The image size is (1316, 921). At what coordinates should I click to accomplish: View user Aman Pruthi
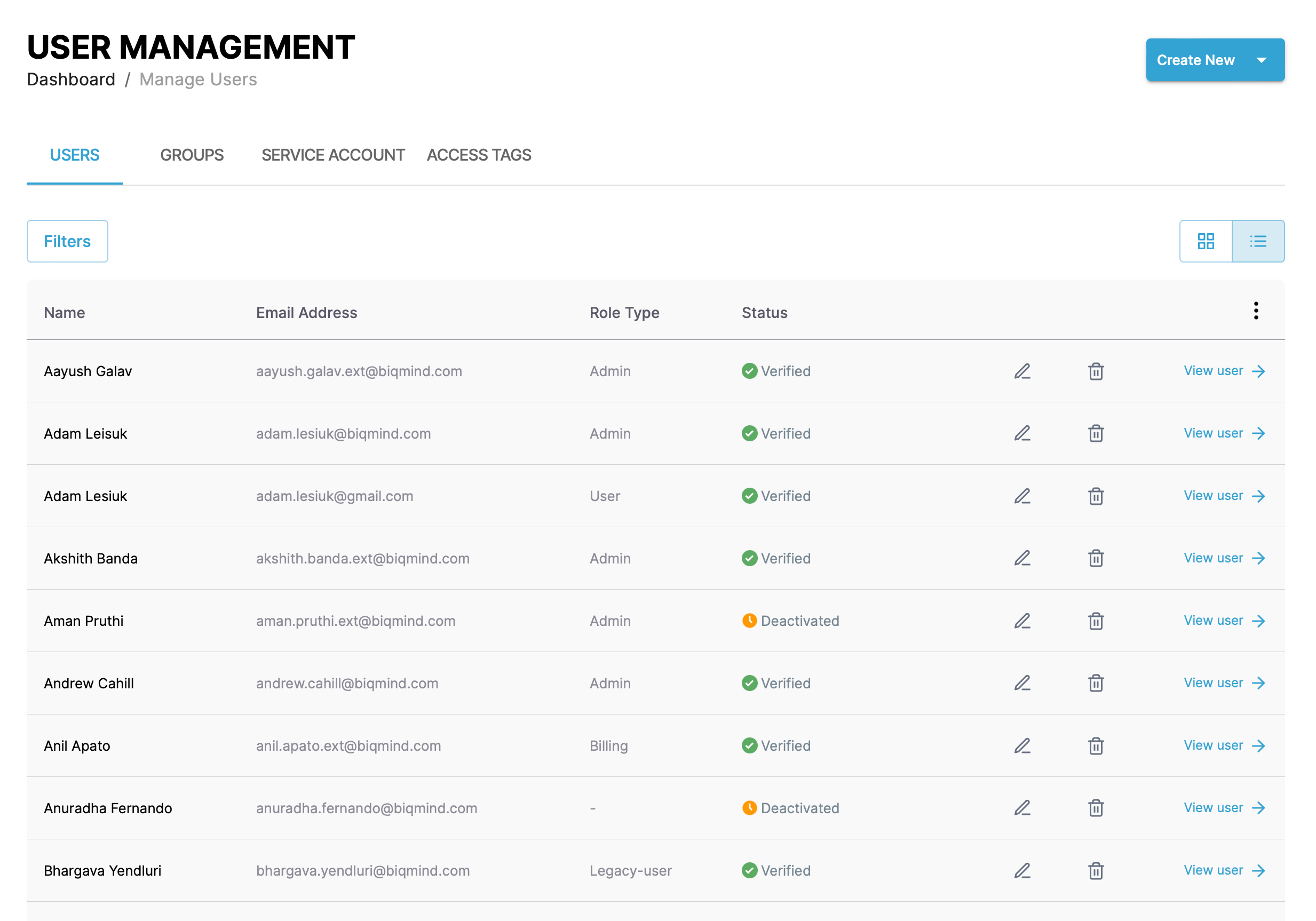tap(1224, 621)
